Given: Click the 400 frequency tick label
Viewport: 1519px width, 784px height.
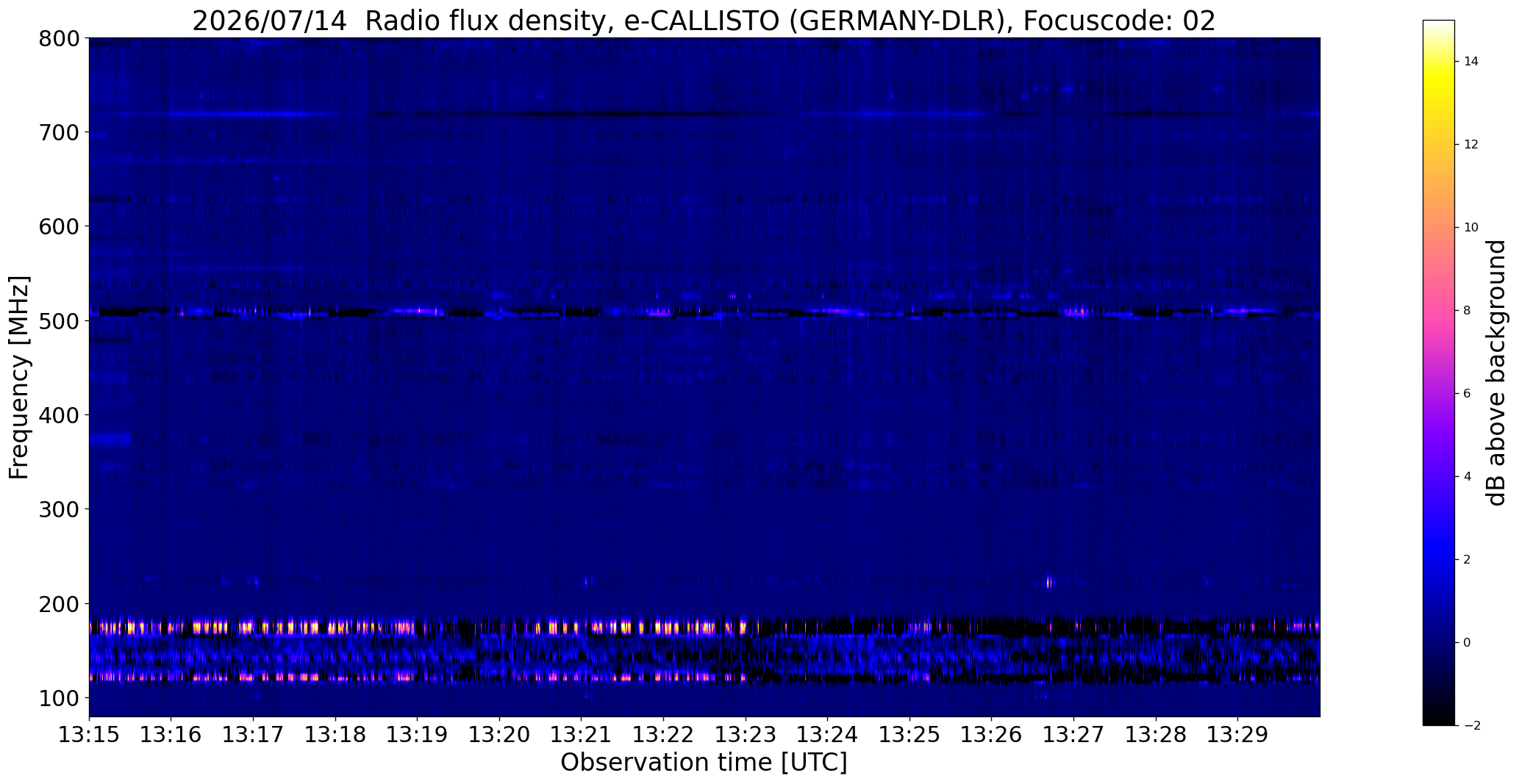Looking at the screenshot, I should (x=59, y=415).
